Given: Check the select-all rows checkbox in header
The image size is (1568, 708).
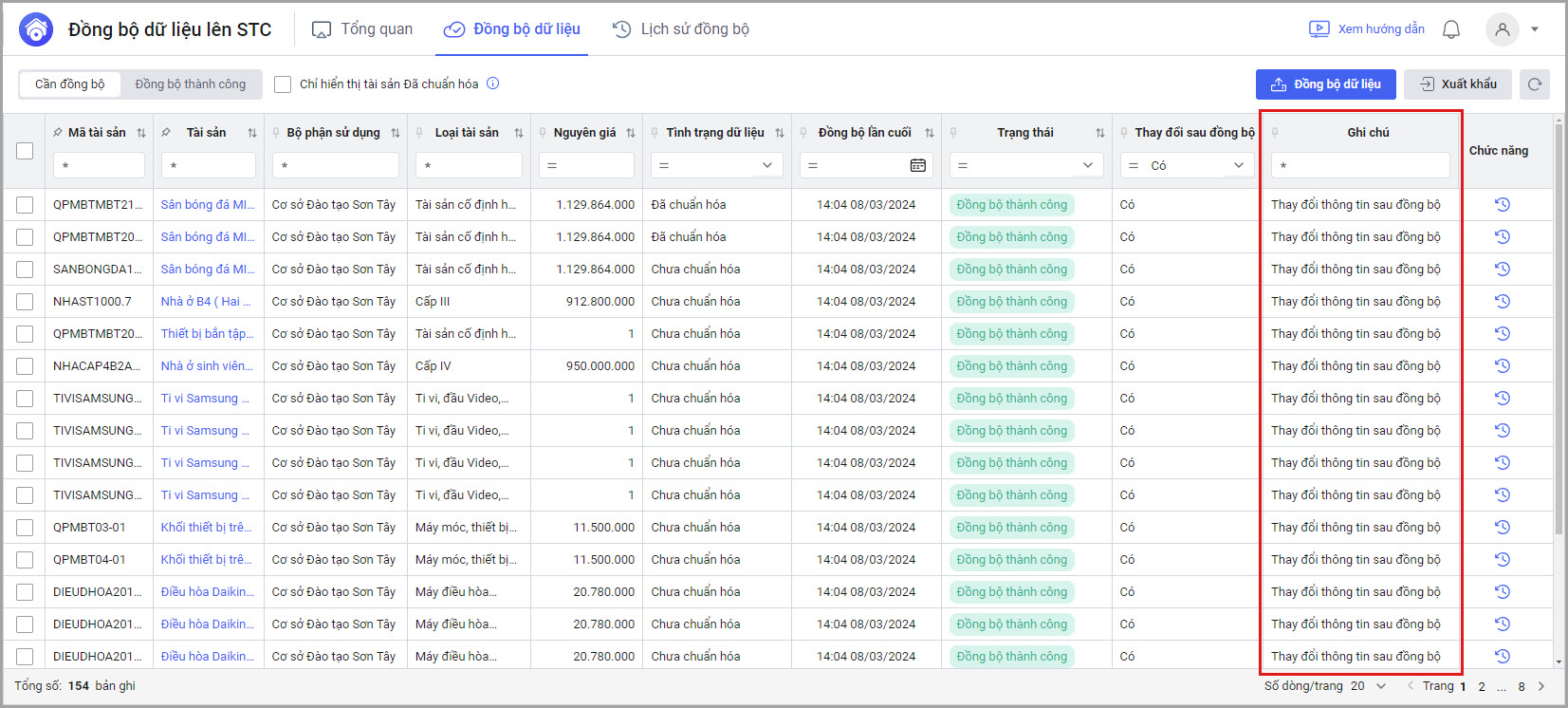Looking at the screenshot, I should point(25,151).
